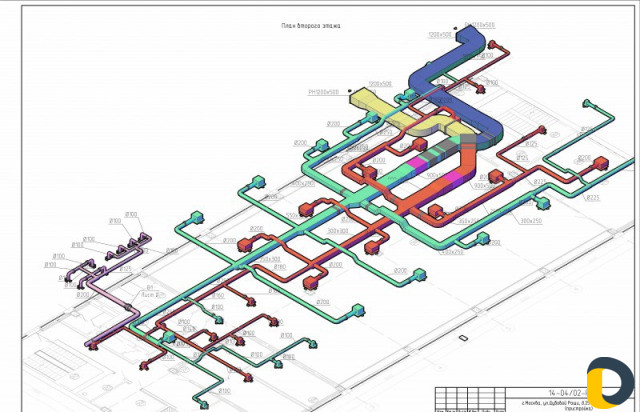Click the '303x303' duct size label

point(338,231)
